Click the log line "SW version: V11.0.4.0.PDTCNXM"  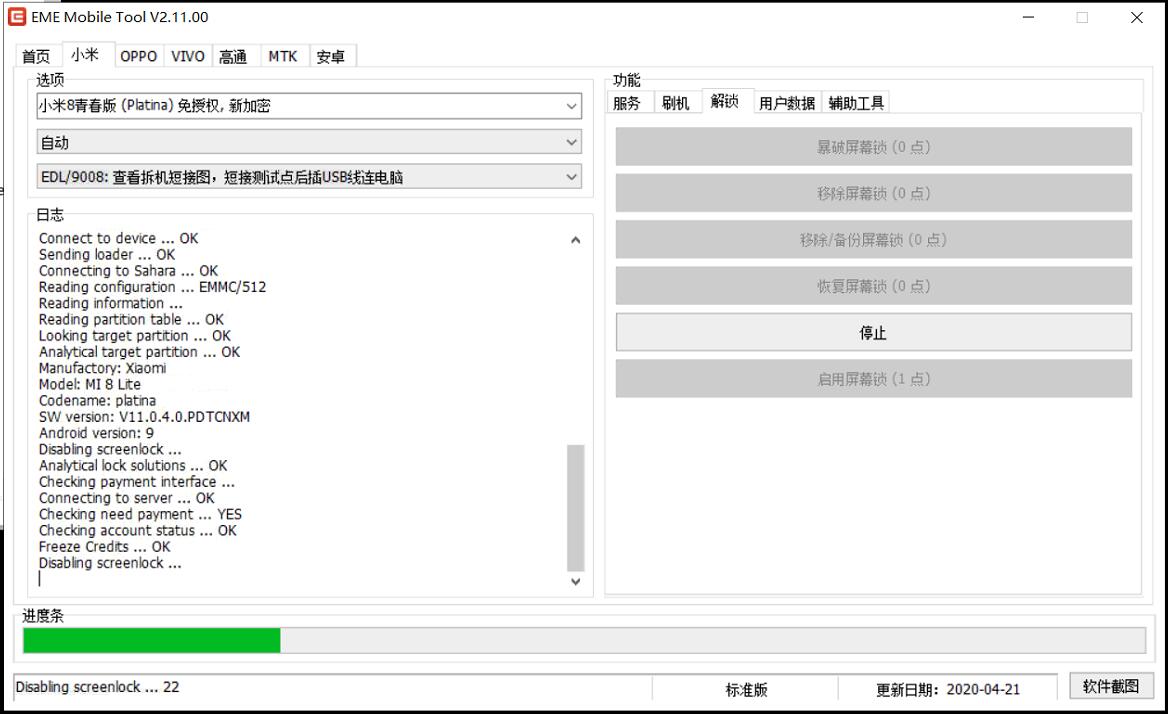(145, 417)
